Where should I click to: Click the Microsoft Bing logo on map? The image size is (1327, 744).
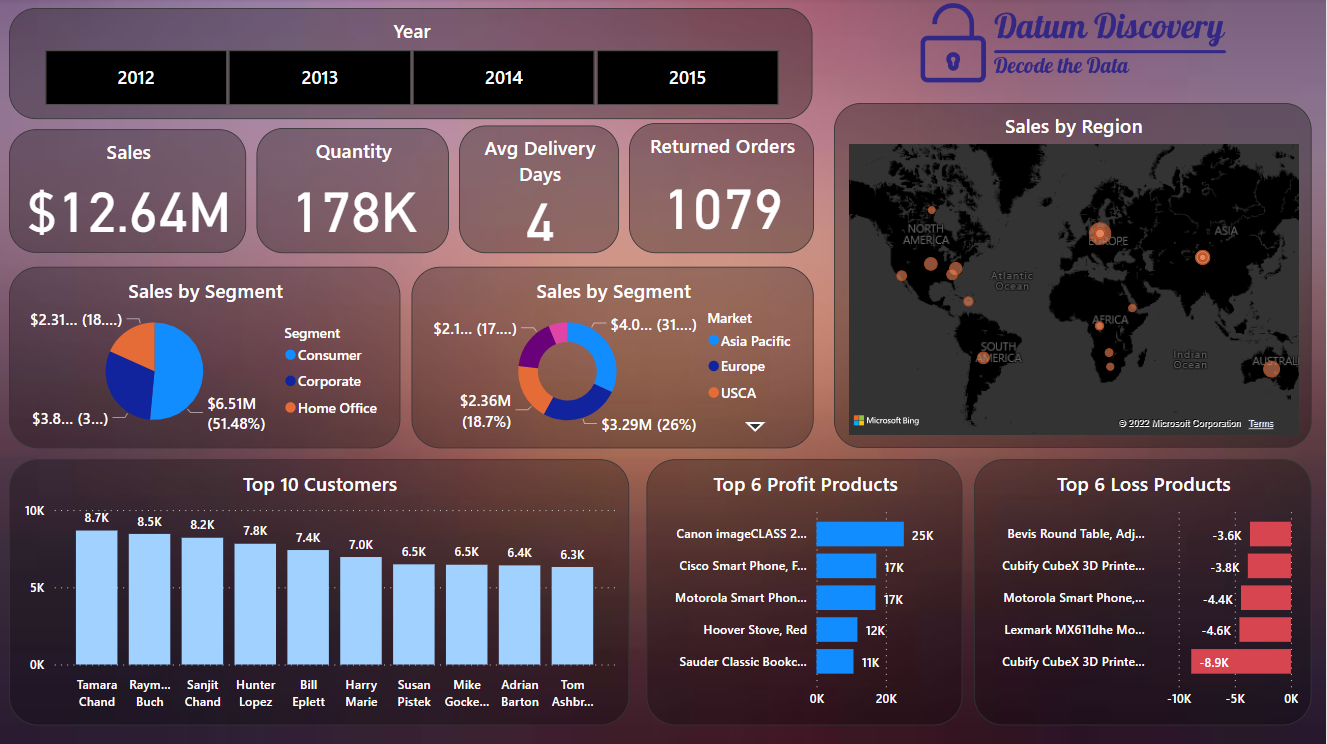click(885, 421)
